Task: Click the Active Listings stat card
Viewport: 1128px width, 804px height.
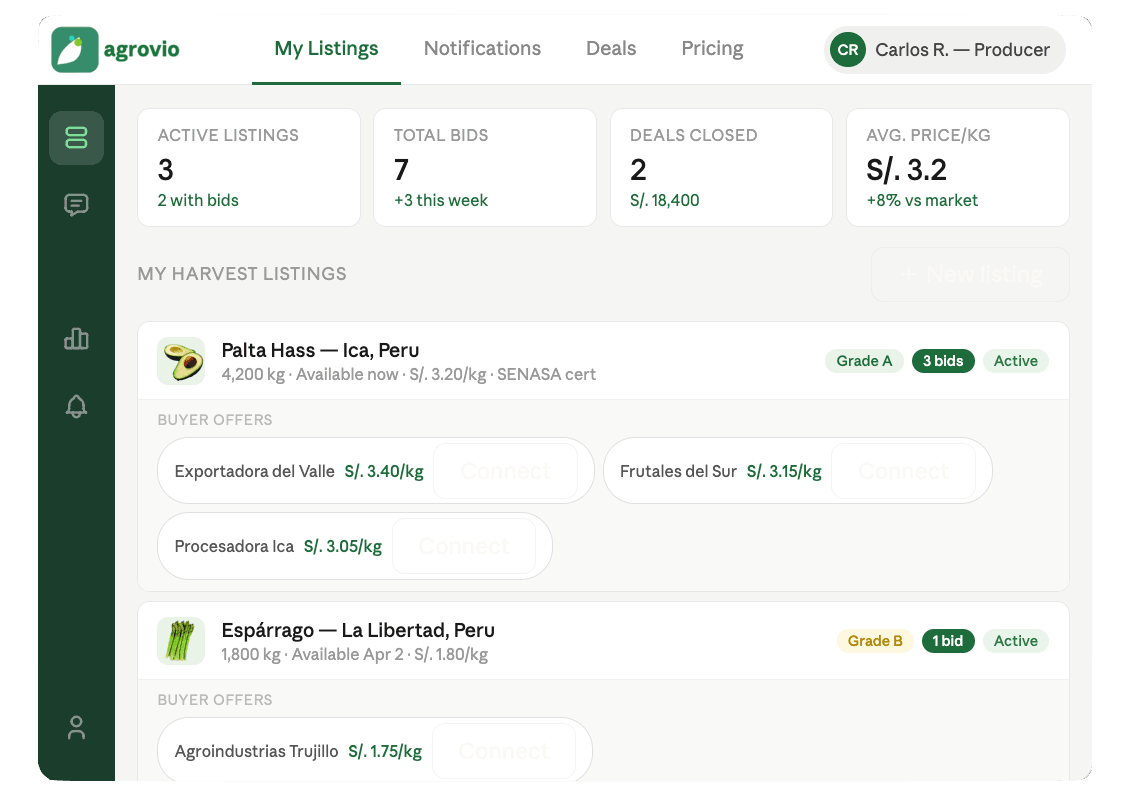Action: coord(249,168)
